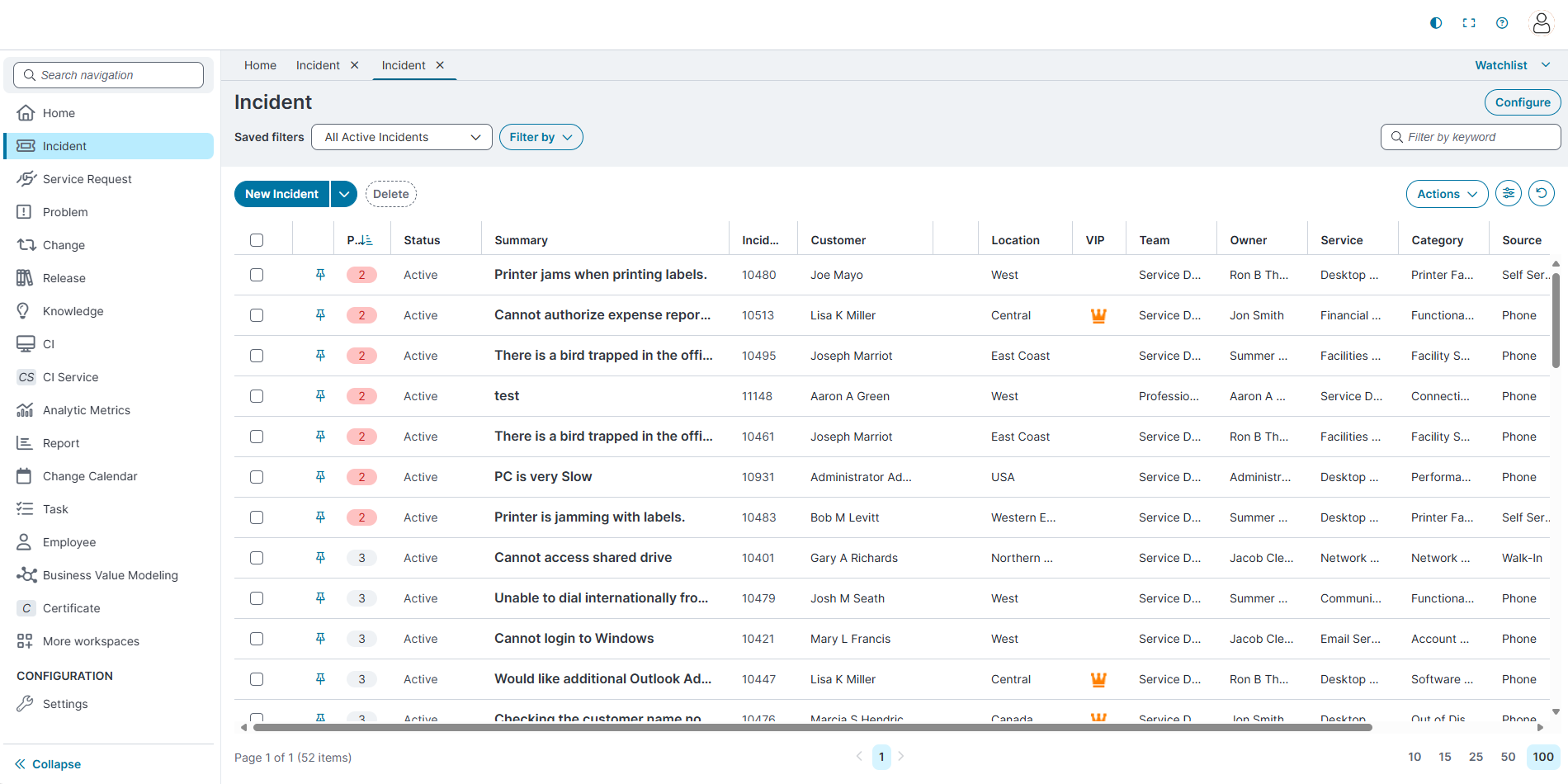
Task: Check the PC is very Slow row
Action: coord(257,477)
